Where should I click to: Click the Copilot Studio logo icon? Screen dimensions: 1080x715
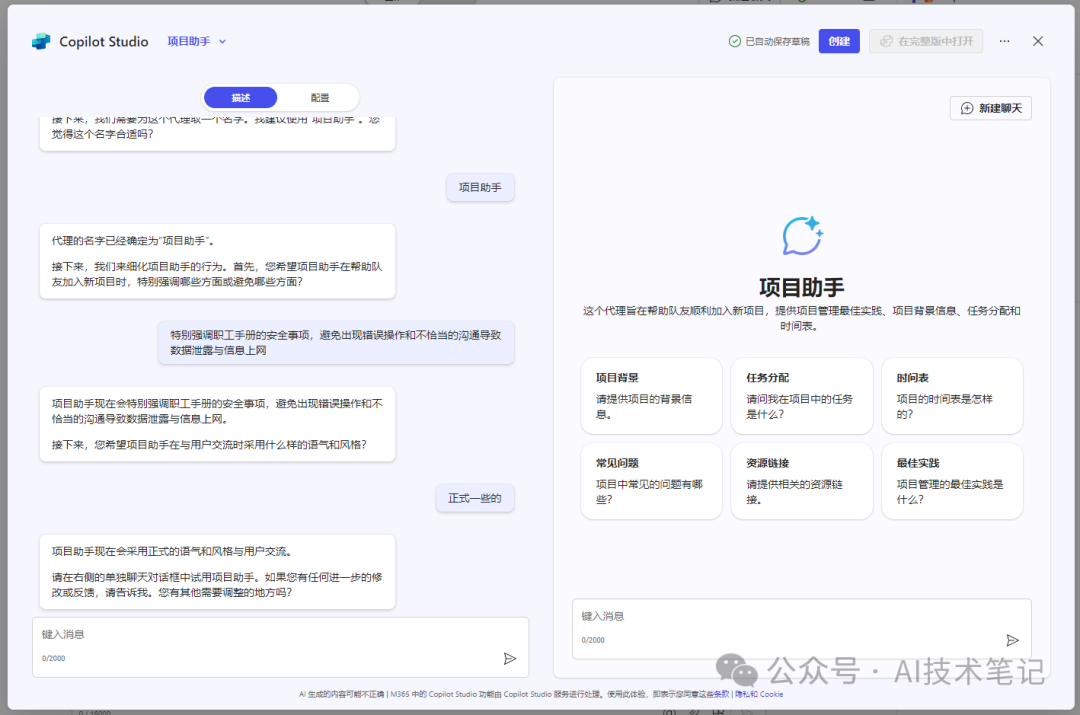41,41
